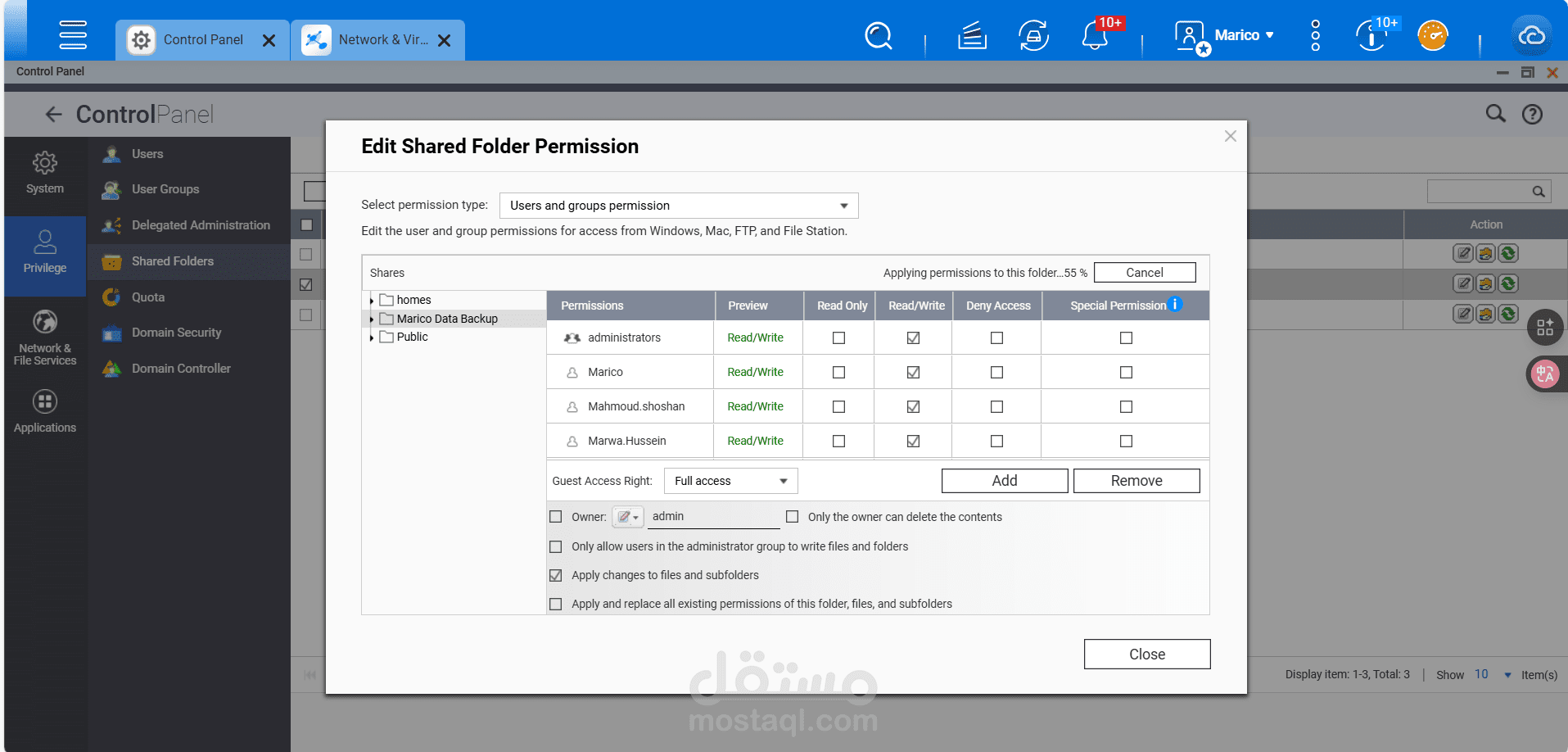Check Special Permission for Marwa.Hussein
Image resolution: width=1568 pixels, height=752 pixels.
pos(1126,441)
